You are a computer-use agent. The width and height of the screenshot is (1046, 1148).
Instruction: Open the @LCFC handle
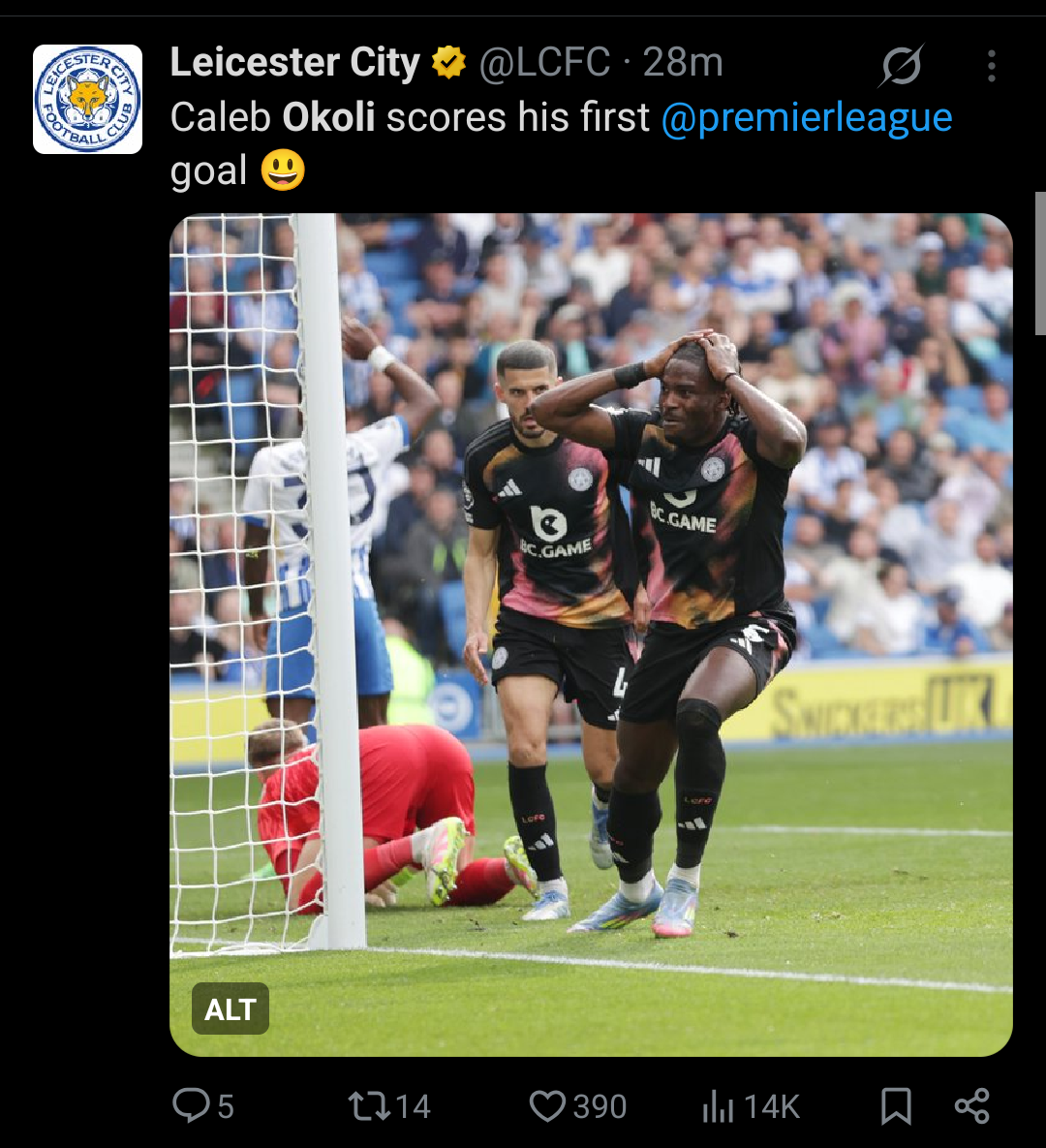544,62
